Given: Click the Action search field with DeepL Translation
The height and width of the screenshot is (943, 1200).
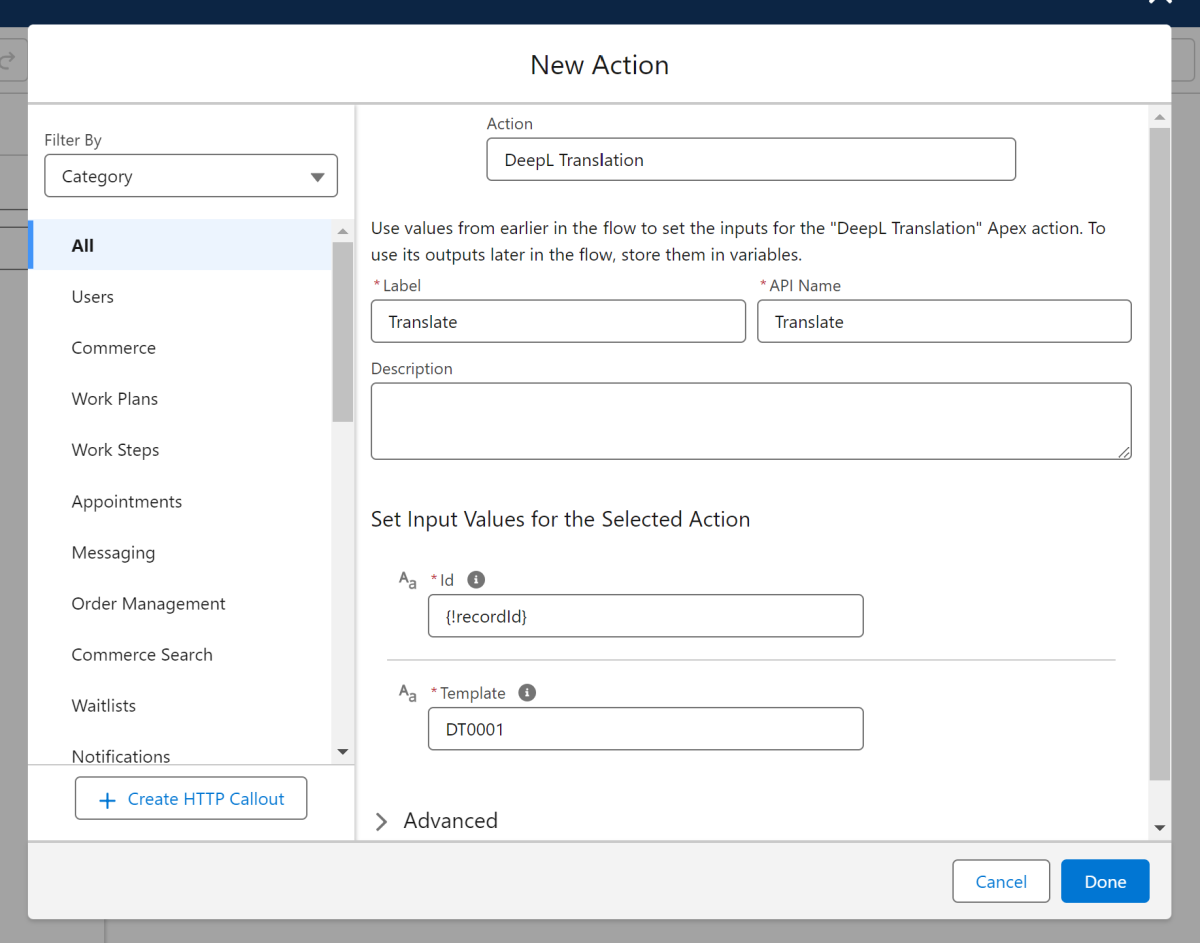Looking at the screenshot, I should pos(750,160).
